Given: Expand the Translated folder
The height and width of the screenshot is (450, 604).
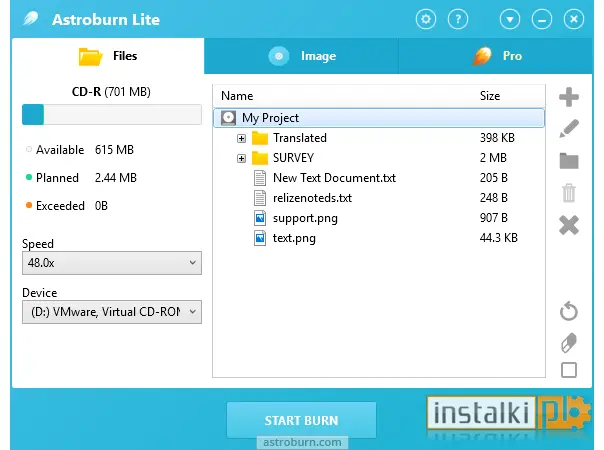Looking at the screenshot, I should pos(242,138).
